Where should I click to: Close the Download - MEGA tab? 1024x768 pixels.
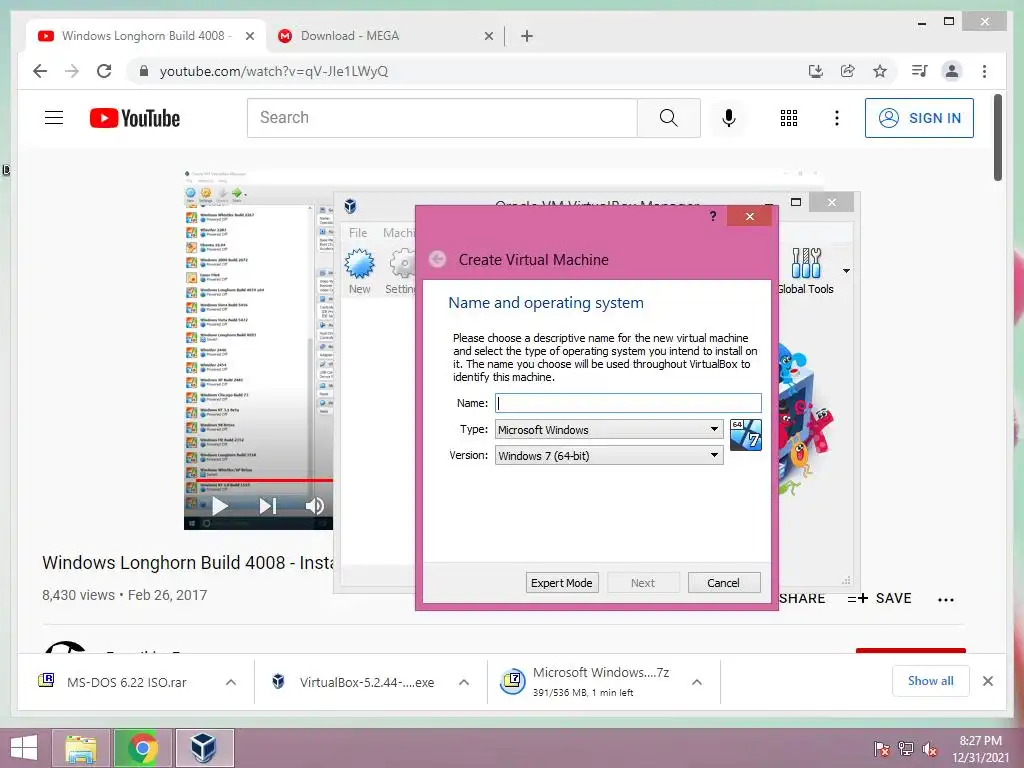click(488, 36)
